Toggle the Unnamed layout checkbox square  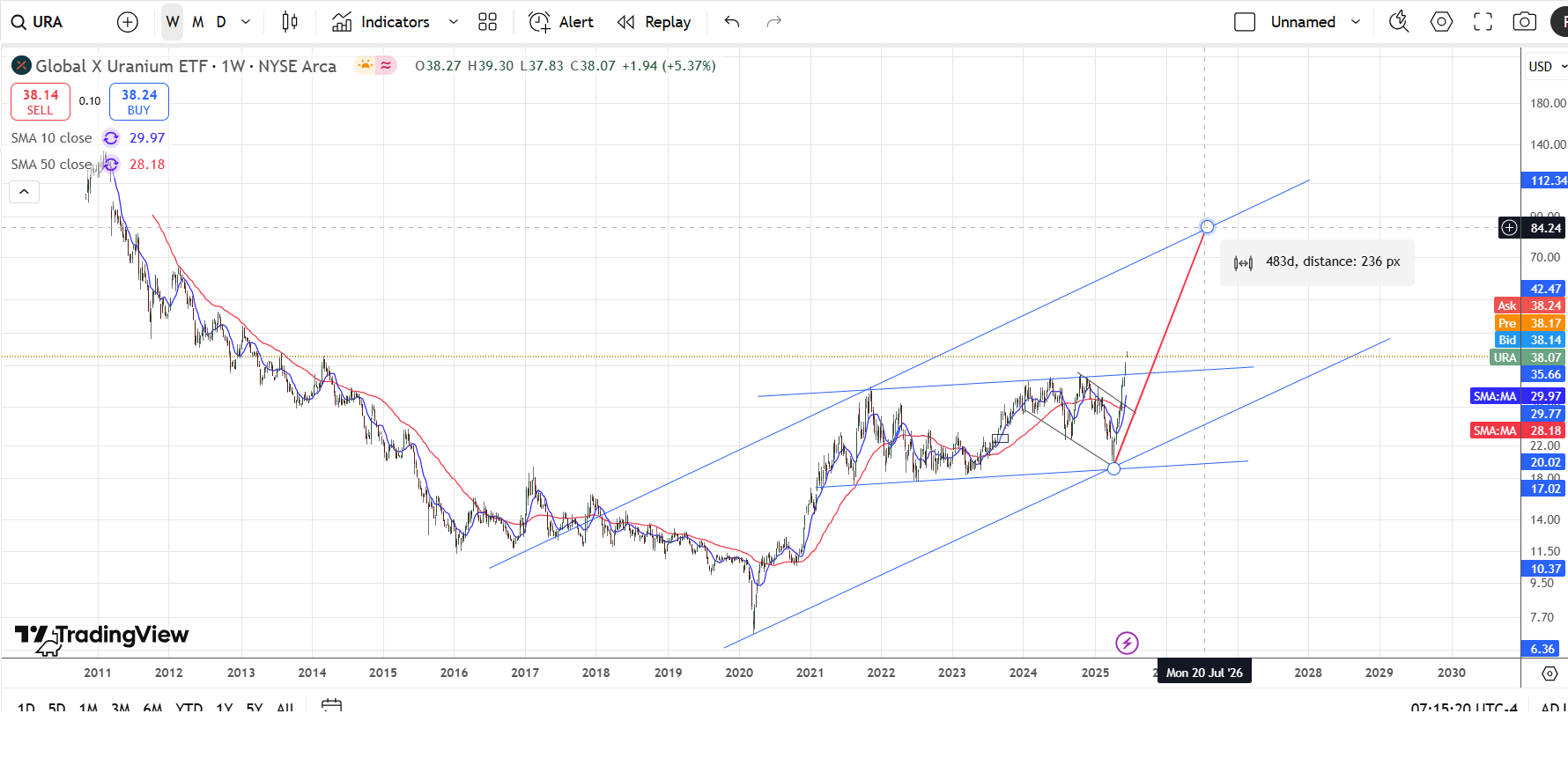(x=1245, y=22)
